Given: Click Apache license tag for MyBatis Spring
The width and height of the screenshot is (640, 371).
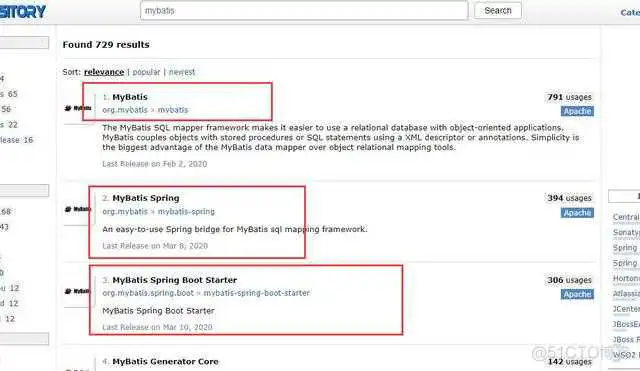Looking at the screenshot, I should click(577, 213).
